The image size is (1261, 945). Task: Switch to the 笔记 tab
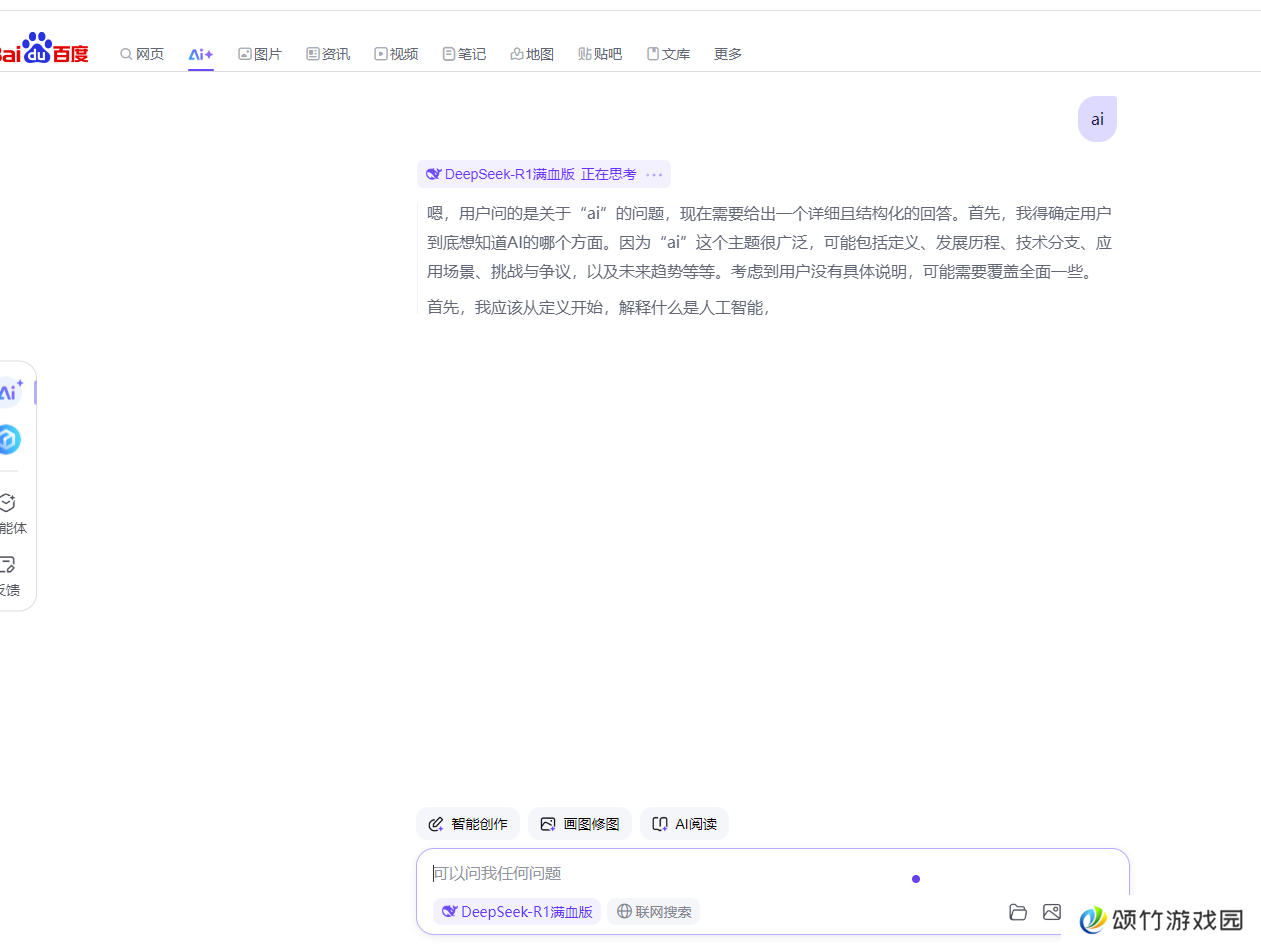[464, 54]
